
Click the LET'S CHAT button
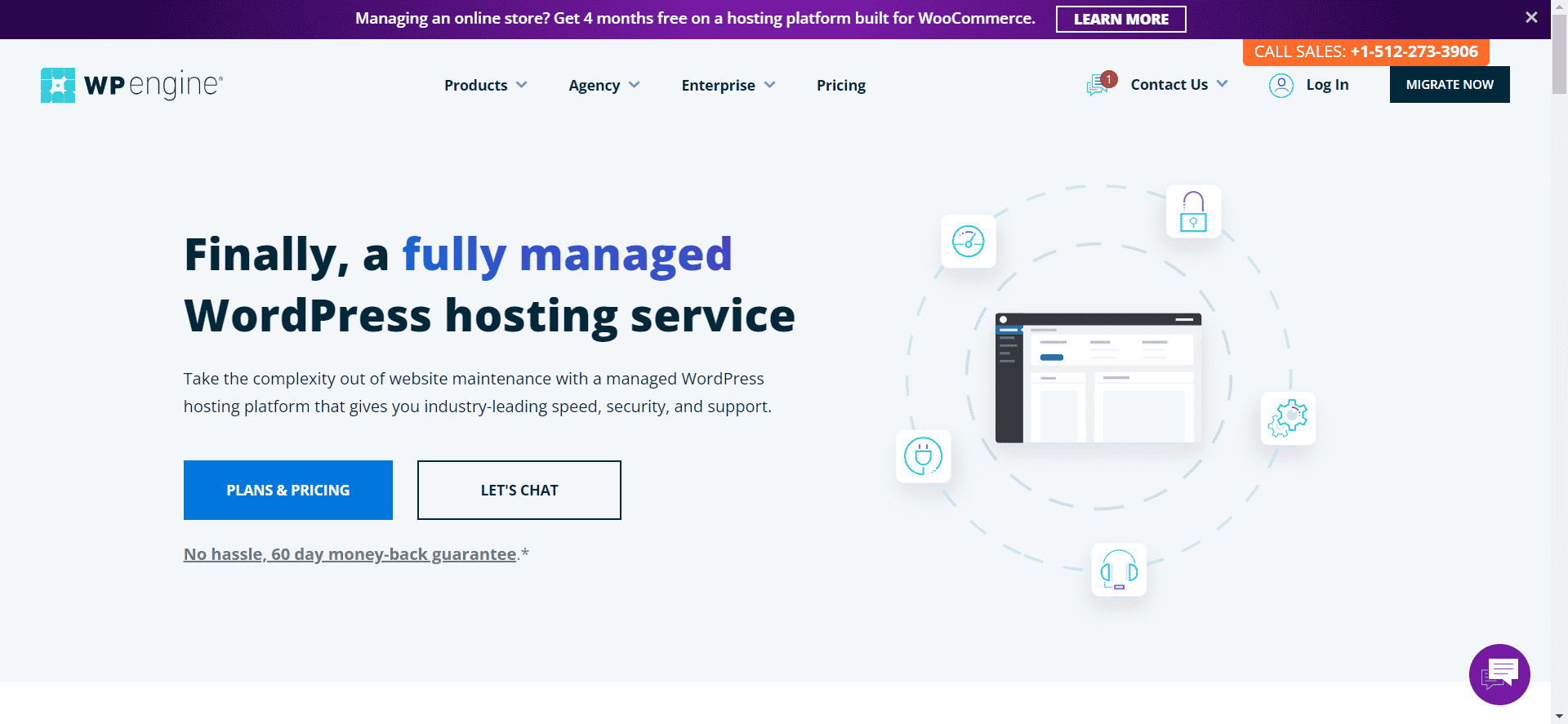tap(519, 490)
